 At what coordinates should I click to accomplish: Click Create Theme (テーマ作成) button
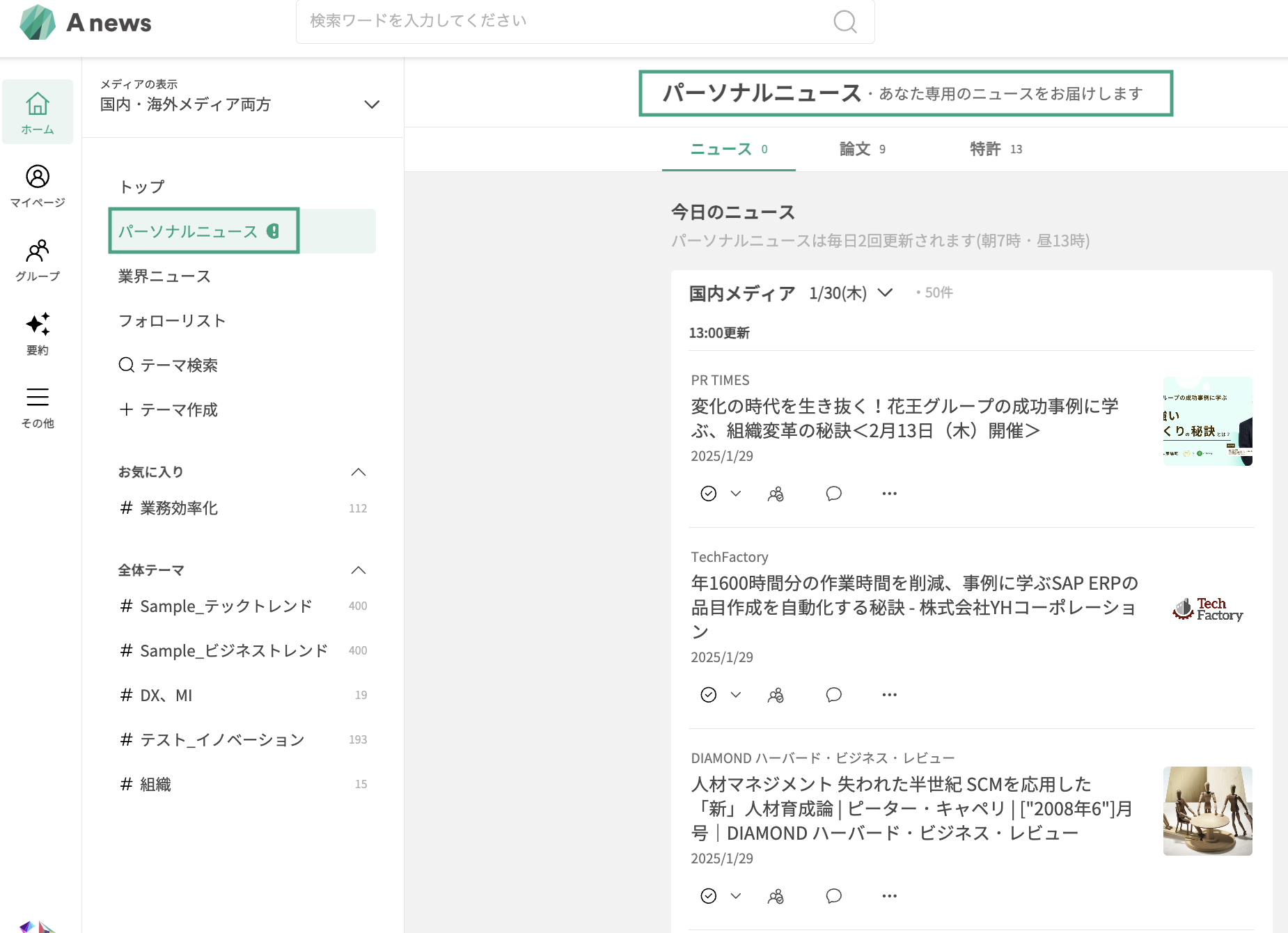tap(168, 410)
